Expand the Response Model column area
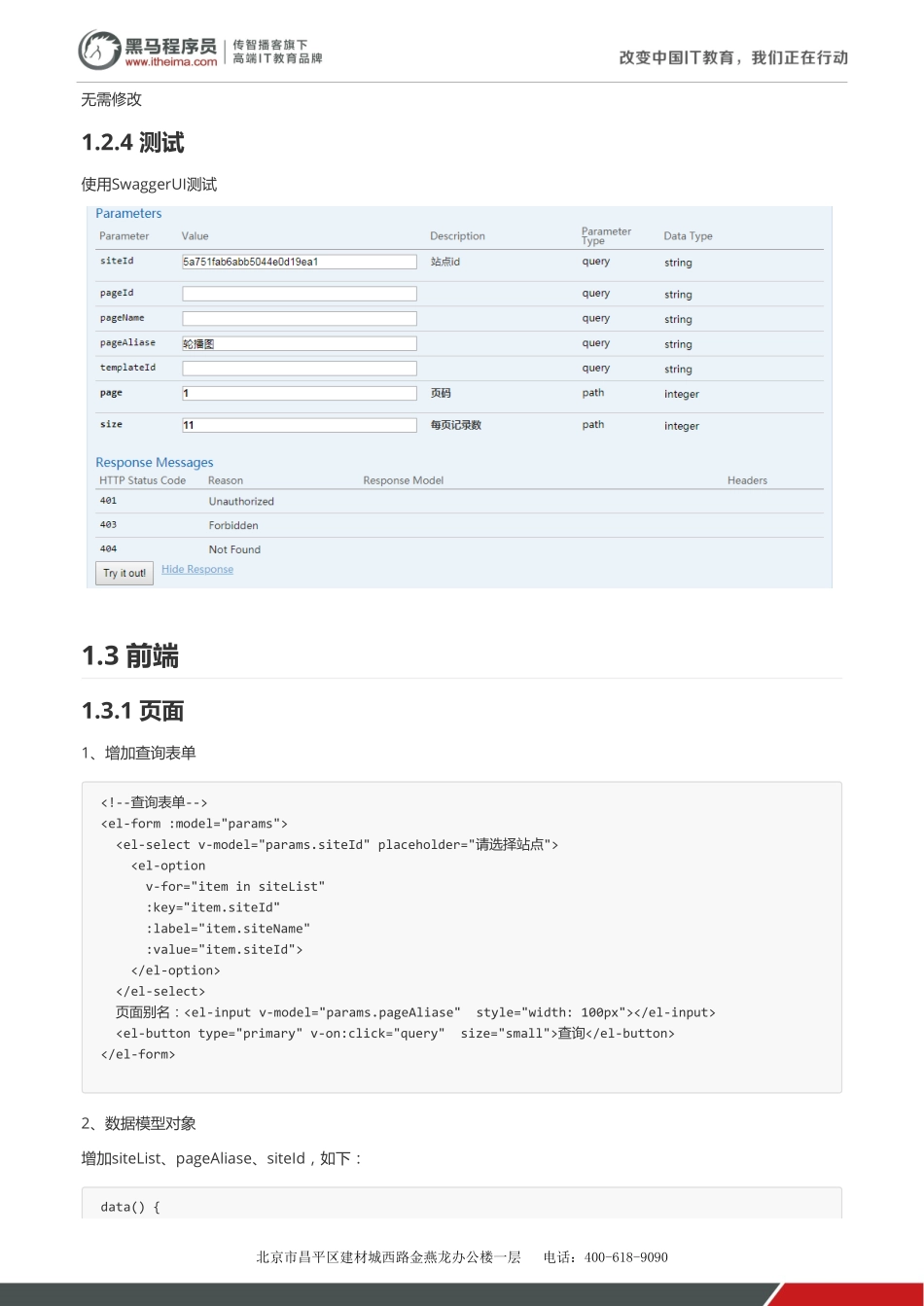The image size is (924, 1306). point(403,480)
